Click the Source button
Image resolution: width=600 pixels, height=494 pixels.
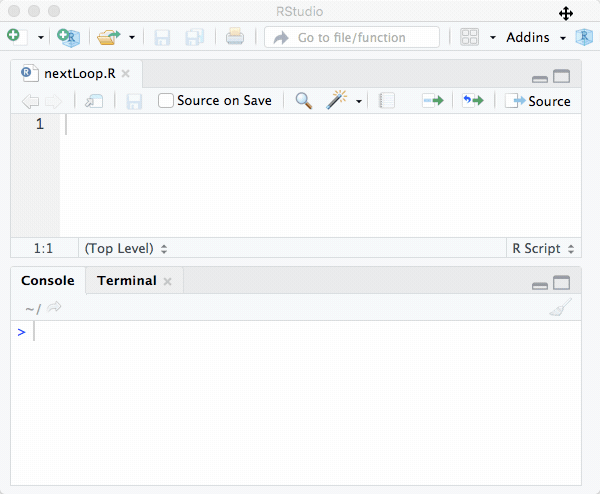click(x=538, y=101)
